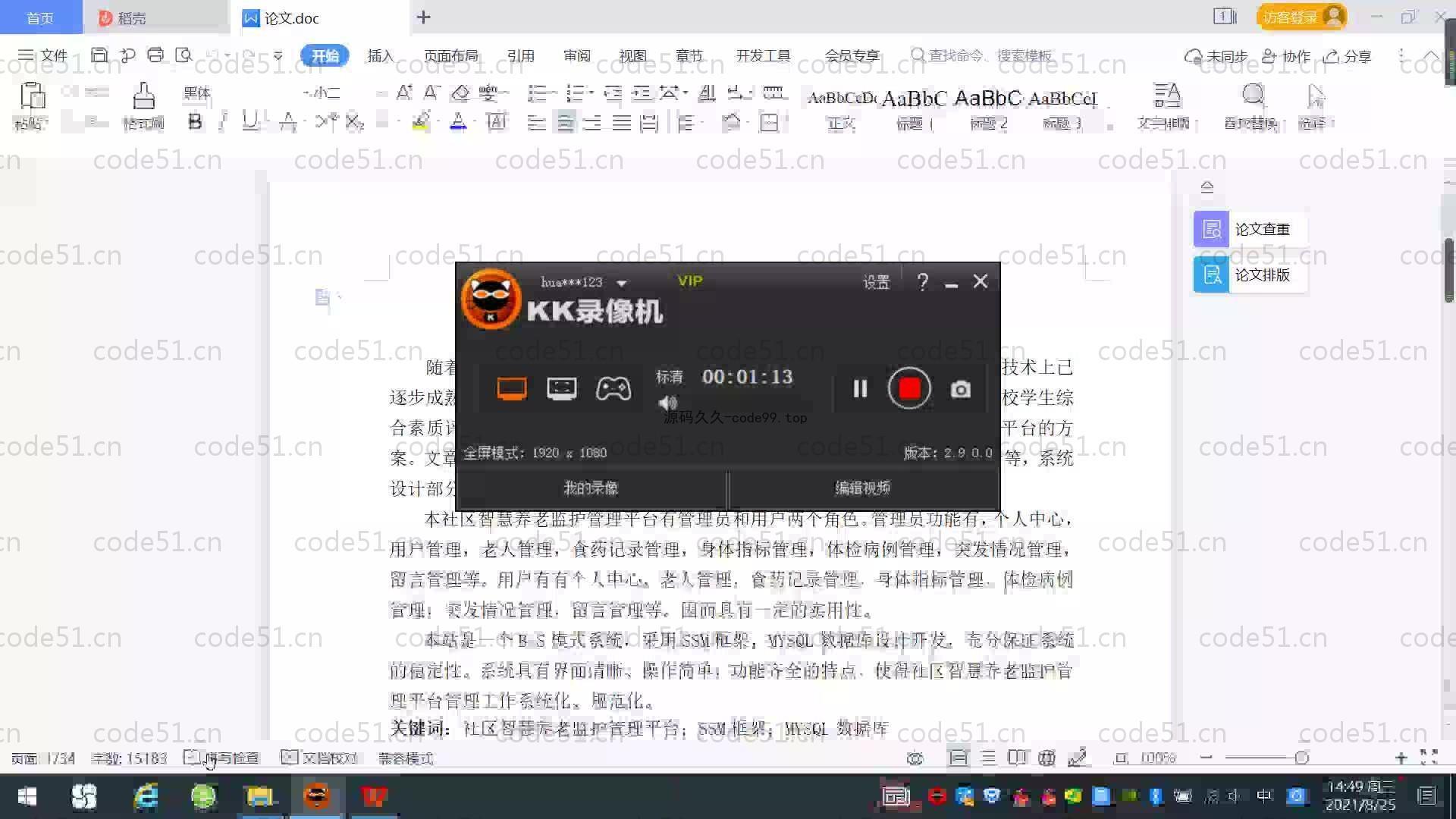Select region recording mode in KK录像机

pyautogui.click(x=562, y=388)
